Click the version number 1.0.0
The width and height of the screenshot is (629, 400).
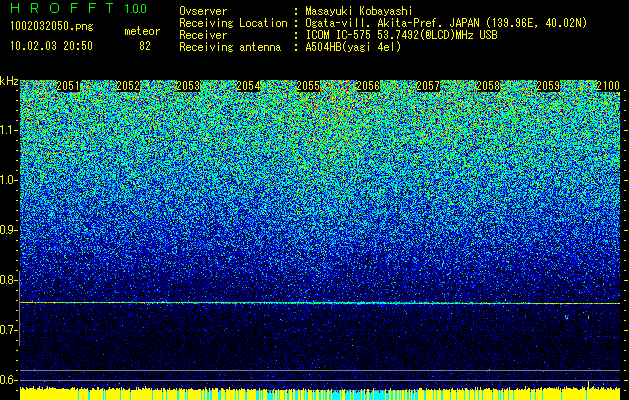tap(136, 9)
